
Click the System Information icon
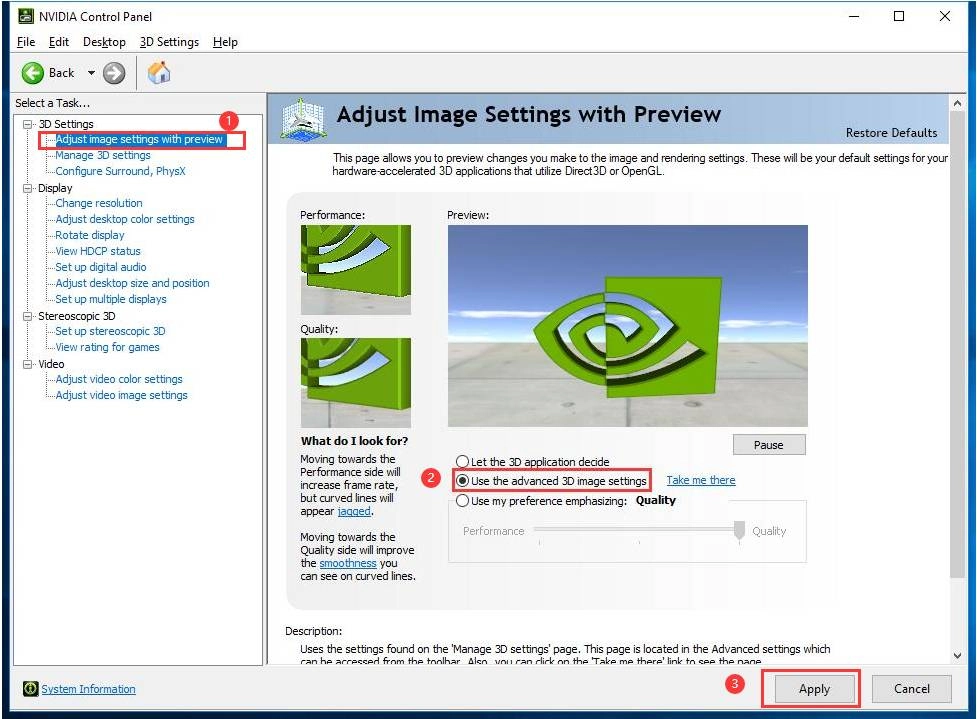click(31, 688)
